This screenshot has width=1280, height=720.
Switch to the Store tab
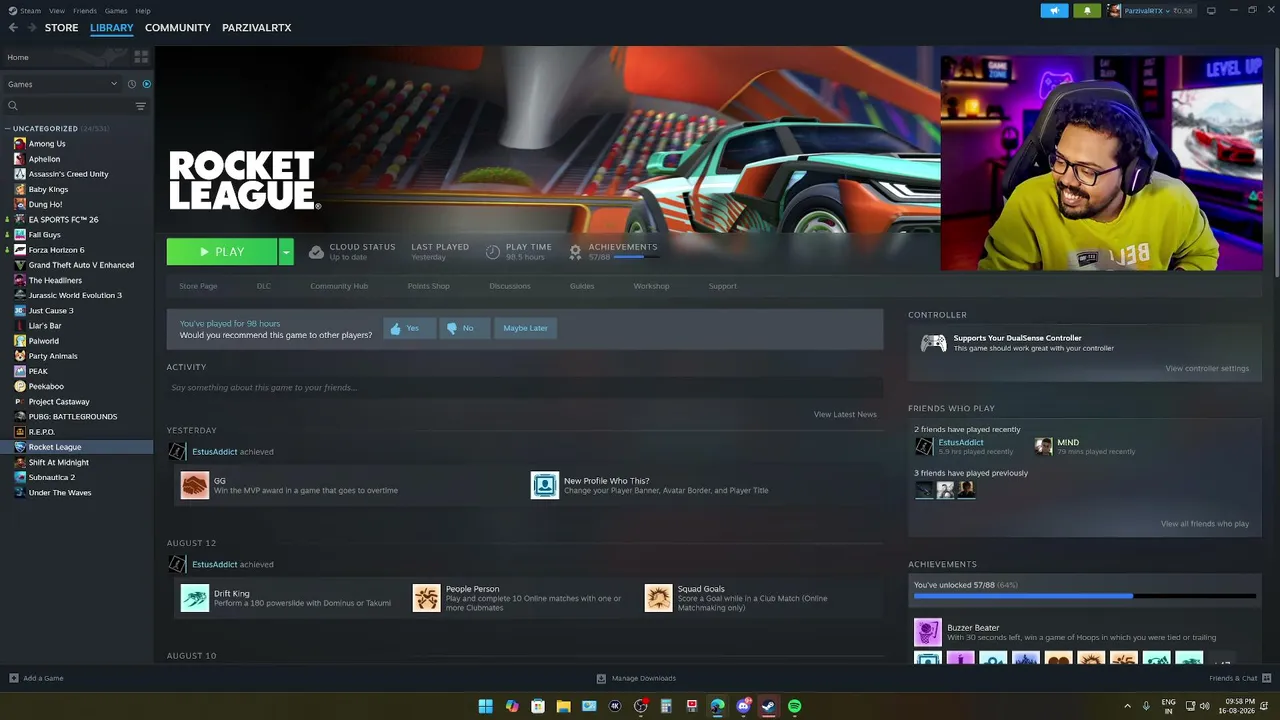[x=61, y=28]
